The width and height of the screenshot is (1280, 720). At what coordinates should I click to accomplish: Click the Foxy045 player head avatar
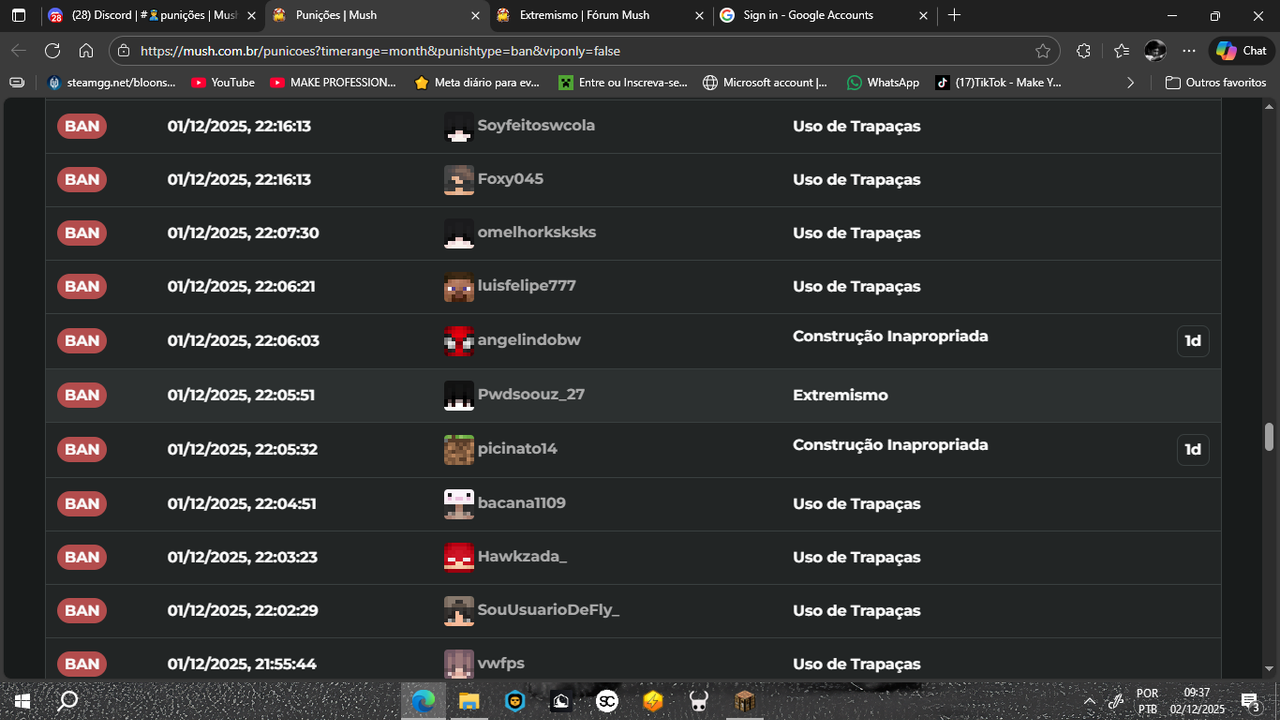pyautogui.click(x=459, y=180)
